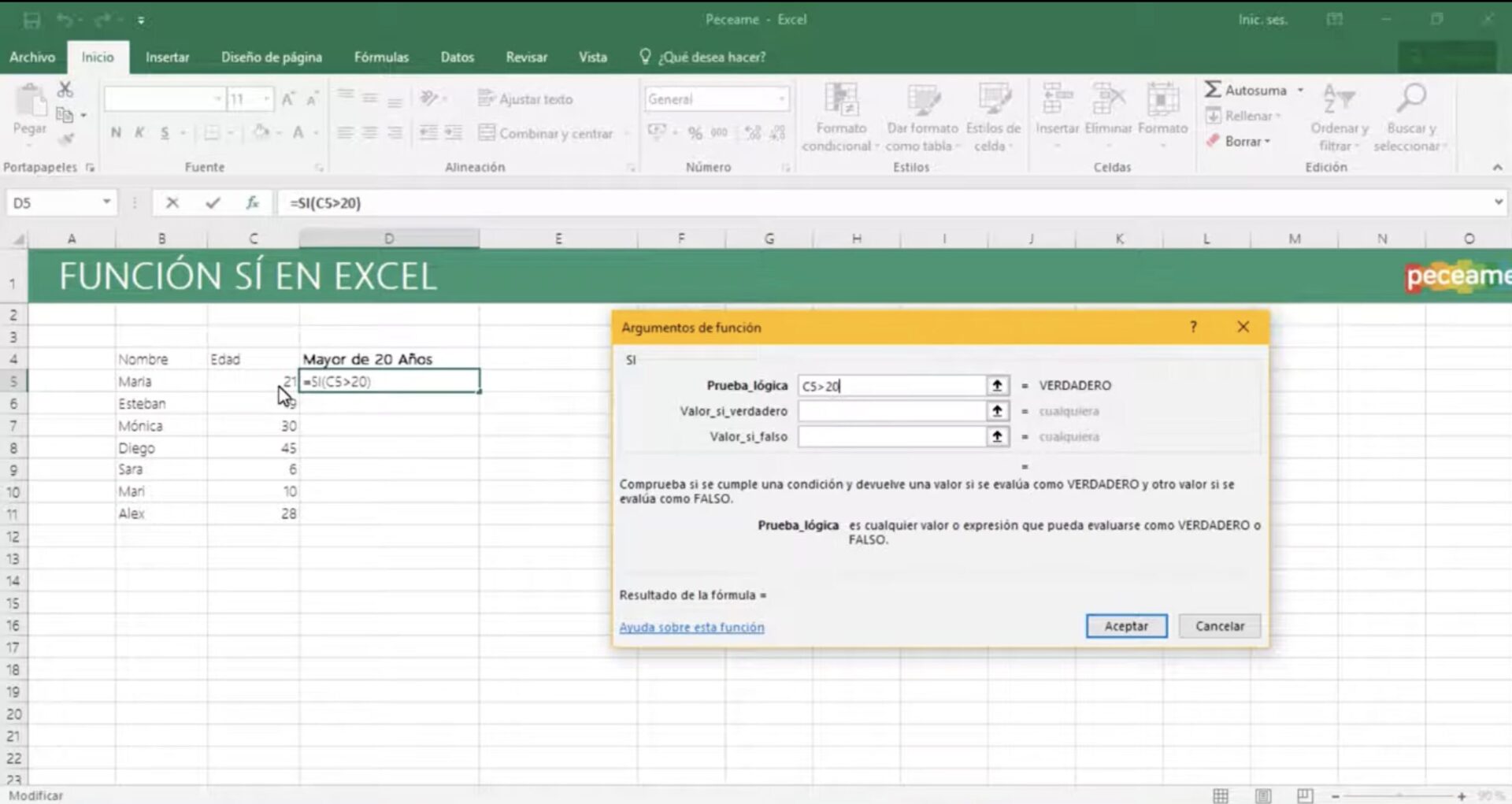This screenshot has height=804, width=1512.
Task: Open the font size dropdown
Action: (x=267, y=99)
